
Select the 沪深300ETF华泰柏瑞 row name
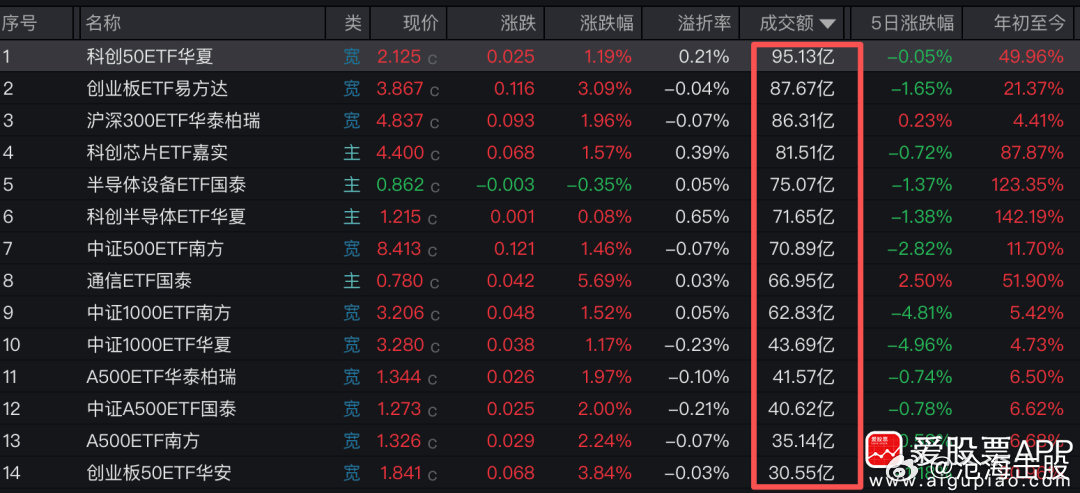[x=174, y=120]
